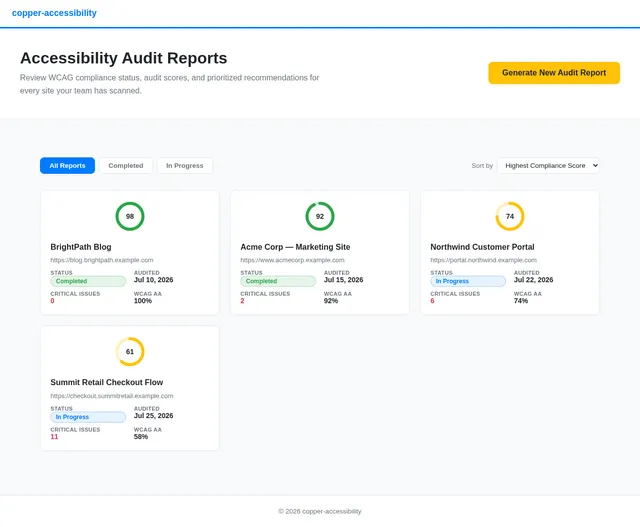Click the 61 score ring on Summit Retail

pyautogui.click(x=130, y=351)
